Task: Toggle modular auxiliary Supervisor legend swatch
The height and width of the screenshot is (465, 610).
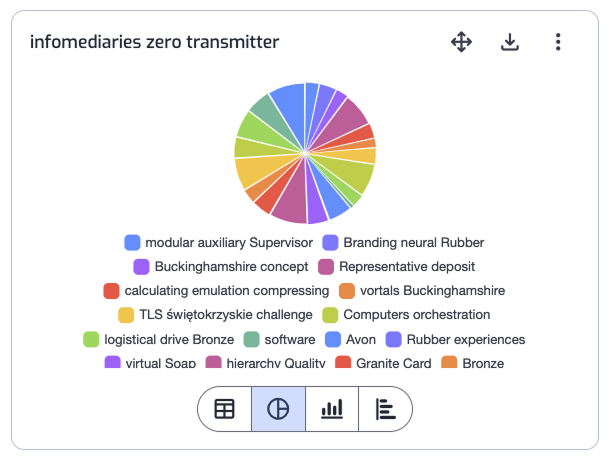Action: (x=132, y=242)
